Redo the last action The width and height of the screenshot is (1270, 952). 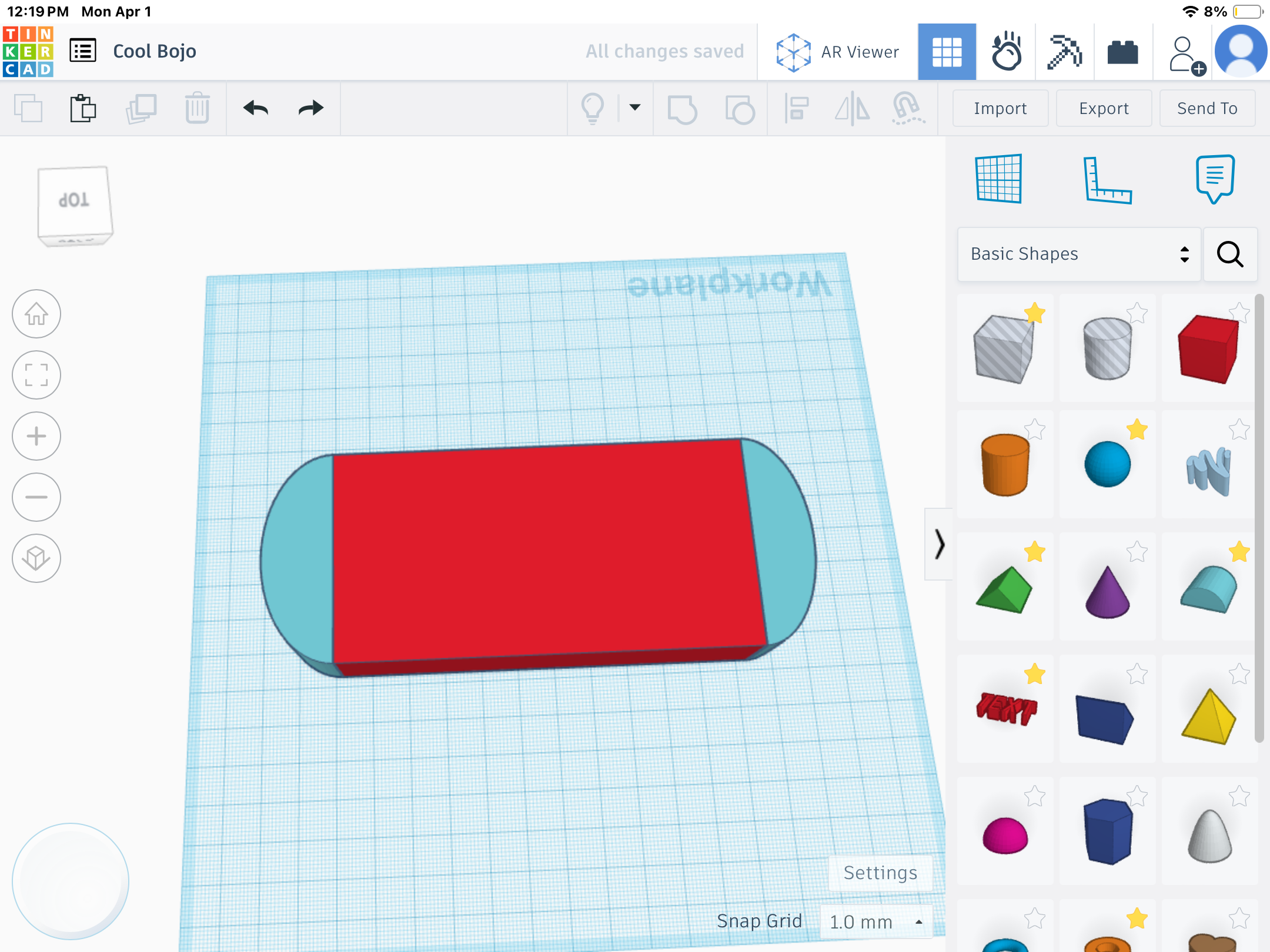point(311,108)
